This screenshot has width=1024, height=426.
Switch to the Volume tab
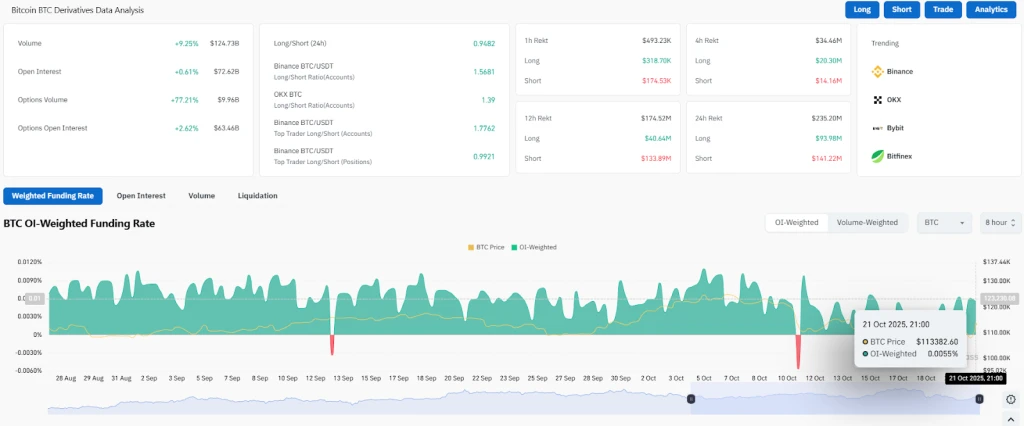click(x=202, y=195)
